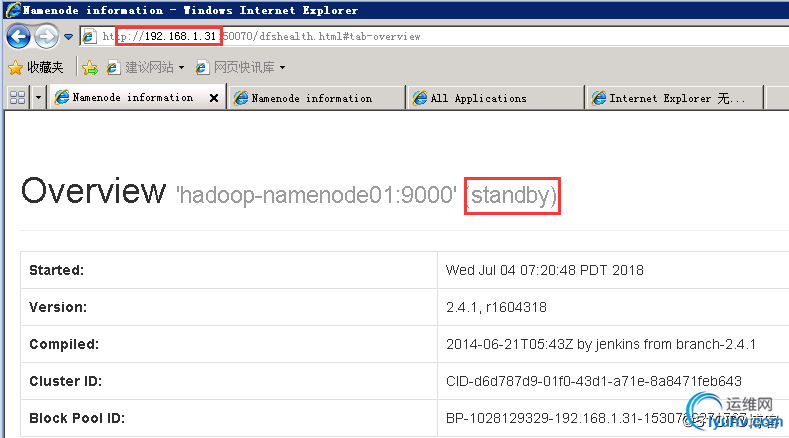Click the 'hadoop-namenode01:9000' text

(317, 195)
